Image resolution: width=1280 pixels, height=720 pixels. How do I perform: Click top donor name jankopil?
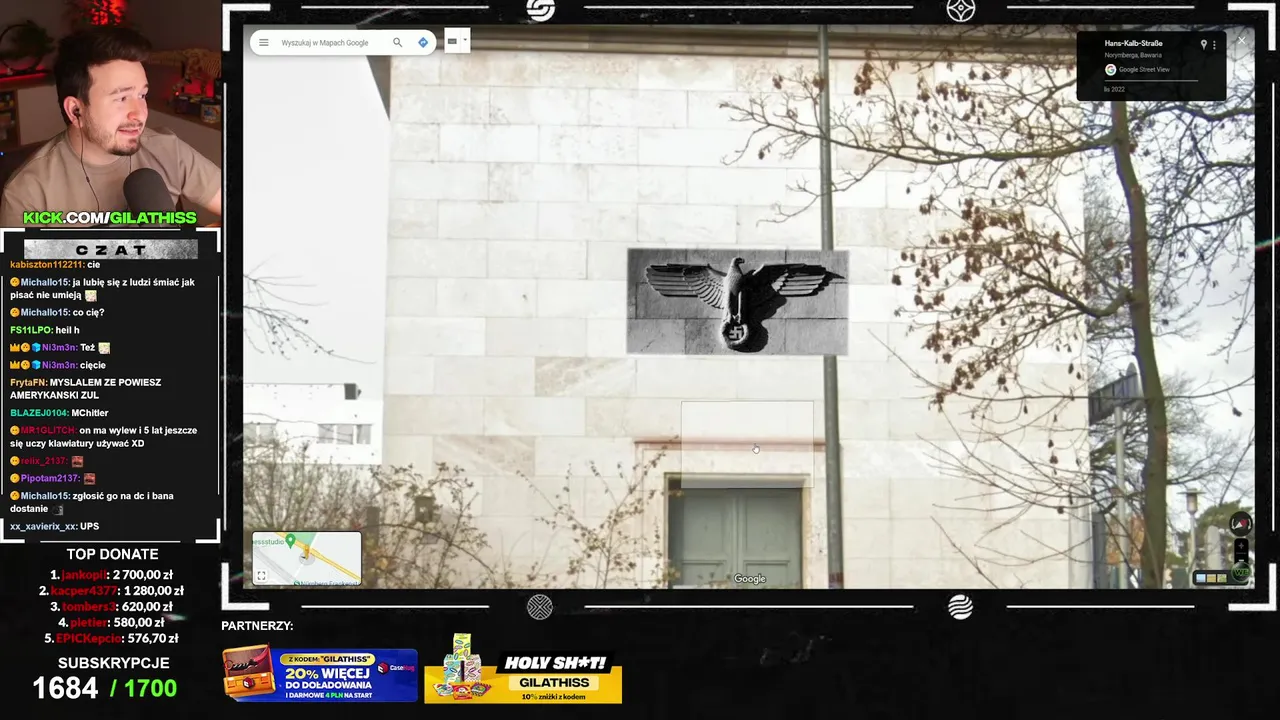[x=84, y=575]
